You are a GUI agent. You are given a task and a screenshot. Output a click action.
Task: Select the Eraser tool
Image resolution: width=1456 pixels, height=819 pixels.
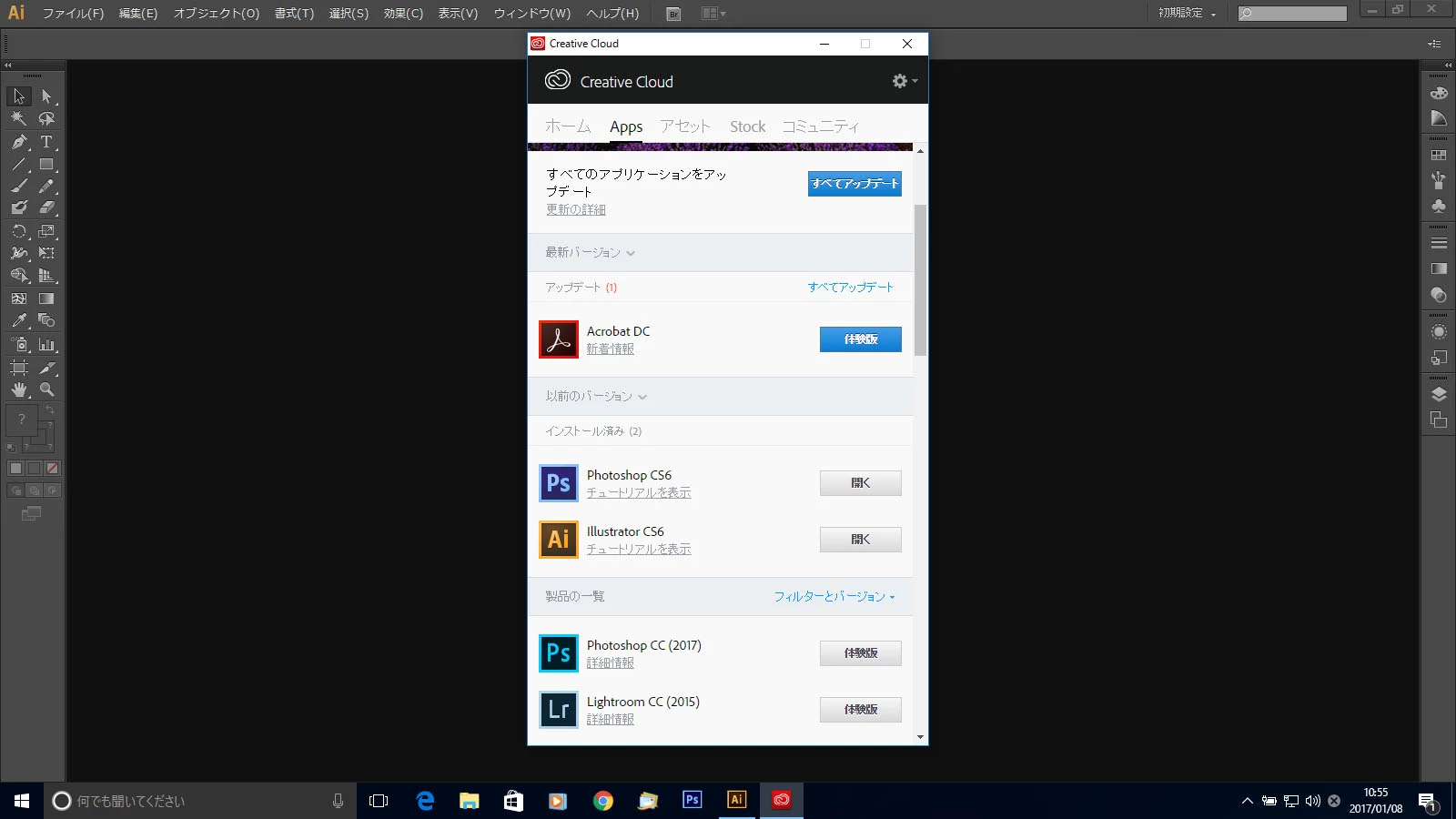tap(46, 207)
